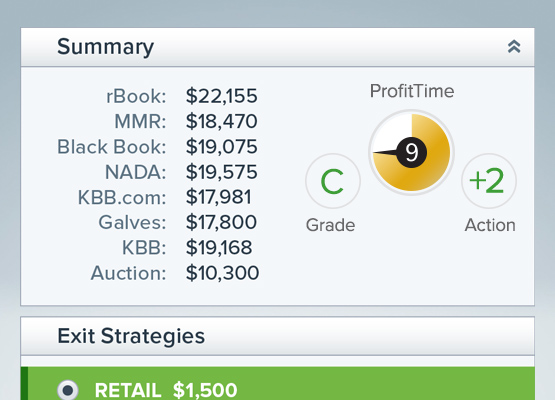Image resolution: width=555 pixels, height=400 pixels.
Task: Click the Summary panel header
Action: click(278, 47)
